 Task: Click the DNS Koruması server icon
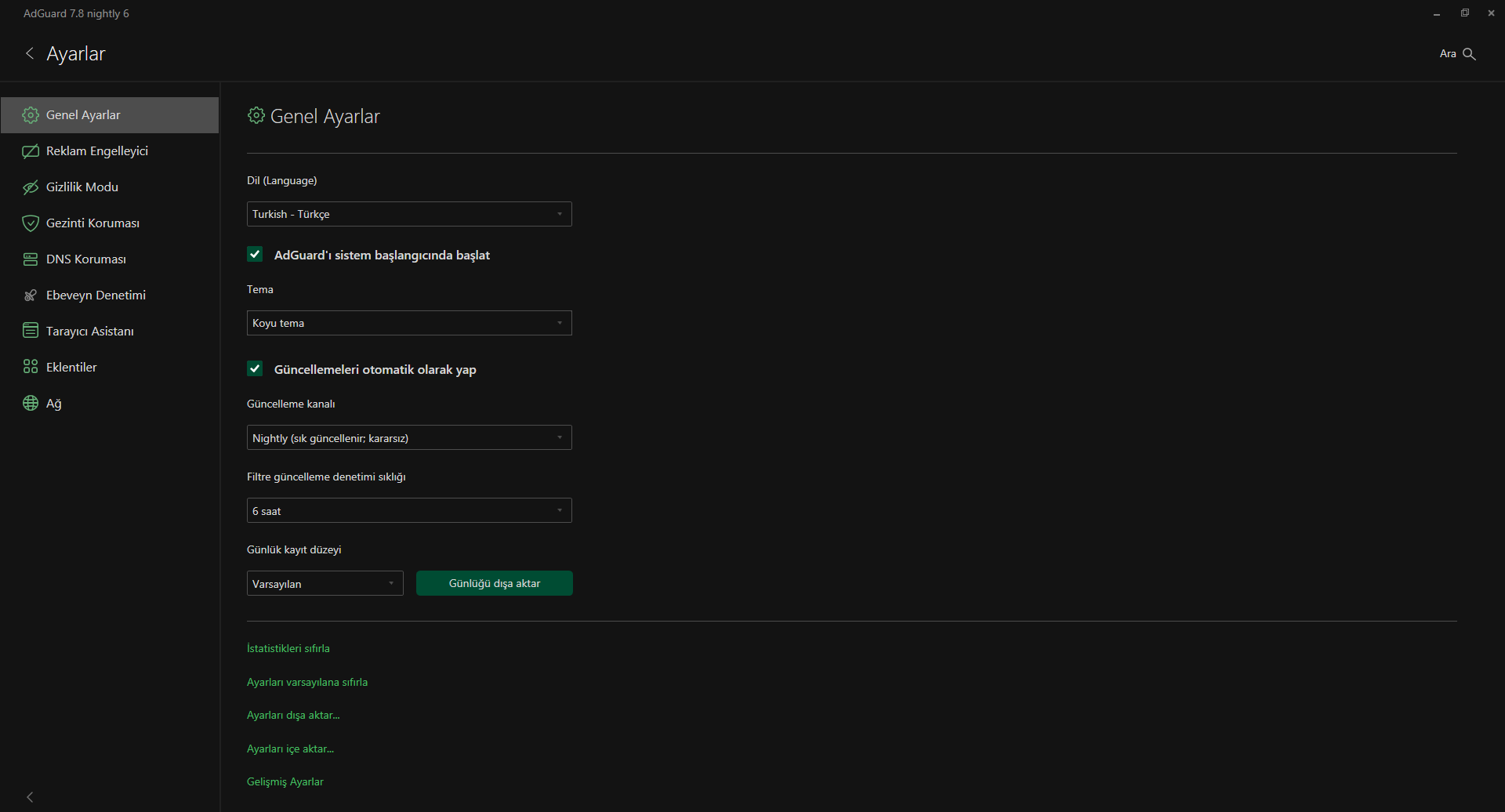31,259
